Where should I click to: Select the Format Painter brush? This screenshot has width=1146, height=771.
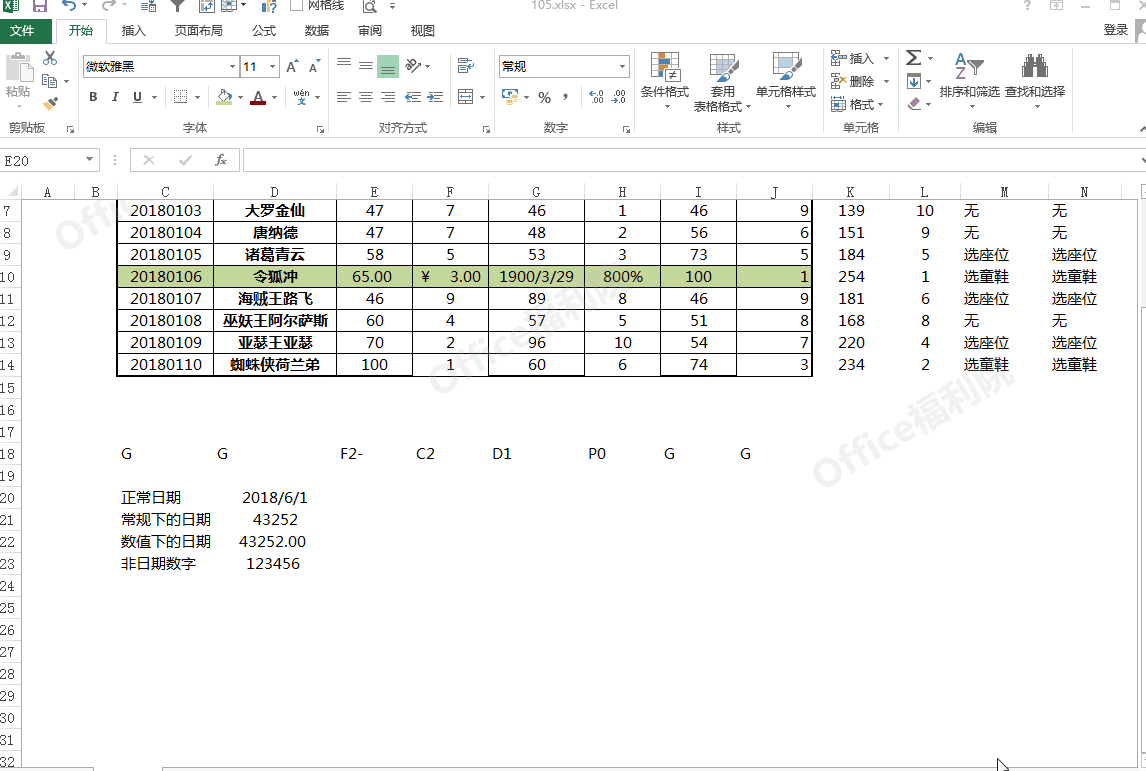point(50,104)
